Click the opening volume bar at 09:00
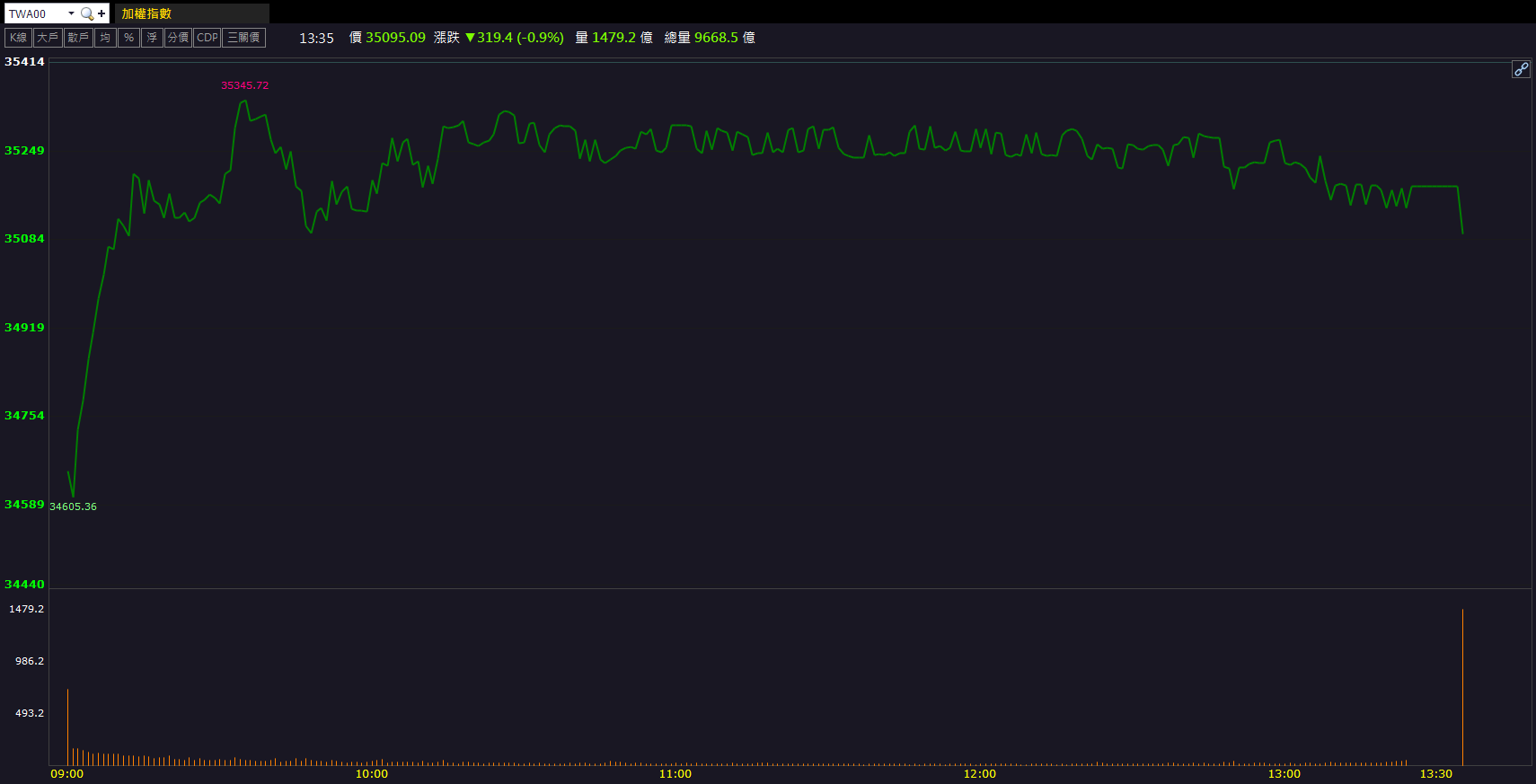Image resolution: width=1536 pixels, height=784 pixels. [x=67, y=727]
